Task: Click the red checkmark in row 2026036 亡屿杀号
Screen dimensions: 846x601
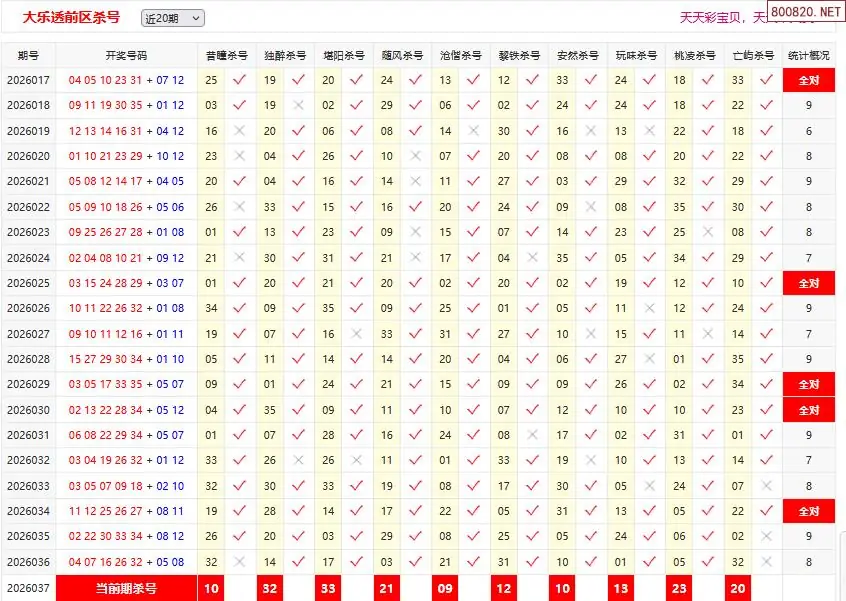Action: 766,562
